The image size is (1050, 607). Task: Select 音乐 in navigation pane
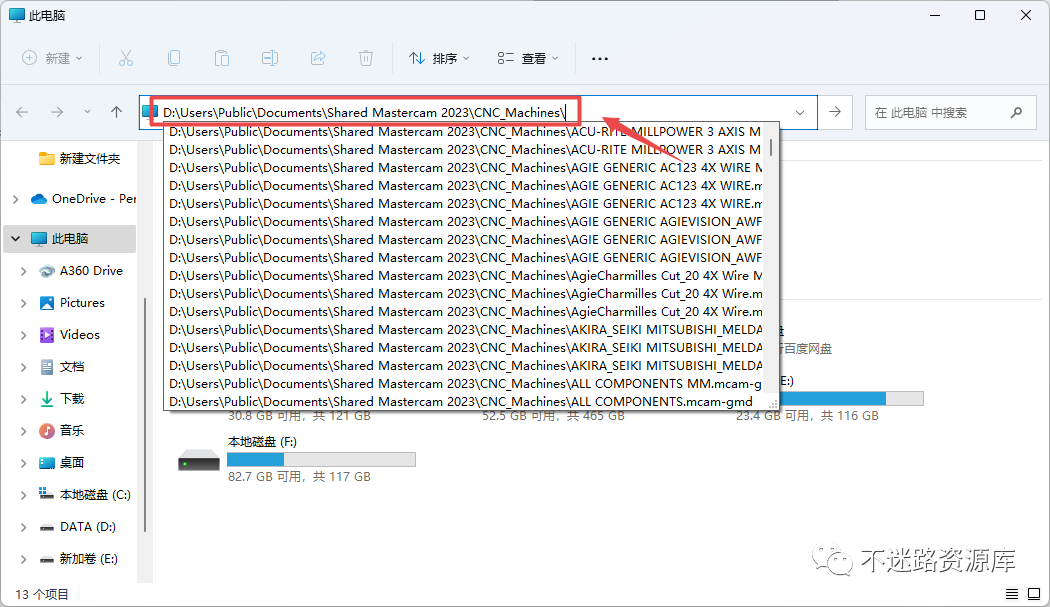click(62, 431)
